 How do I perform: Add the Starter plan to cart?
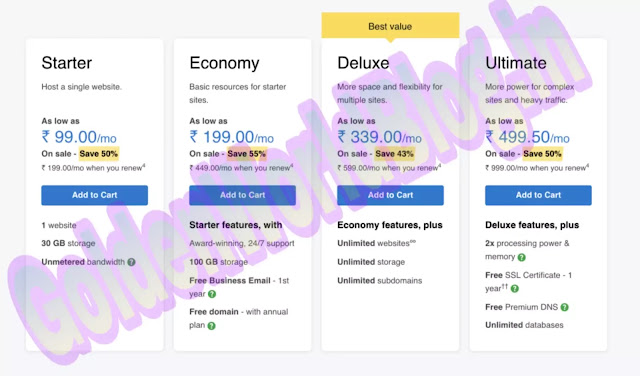94,195
